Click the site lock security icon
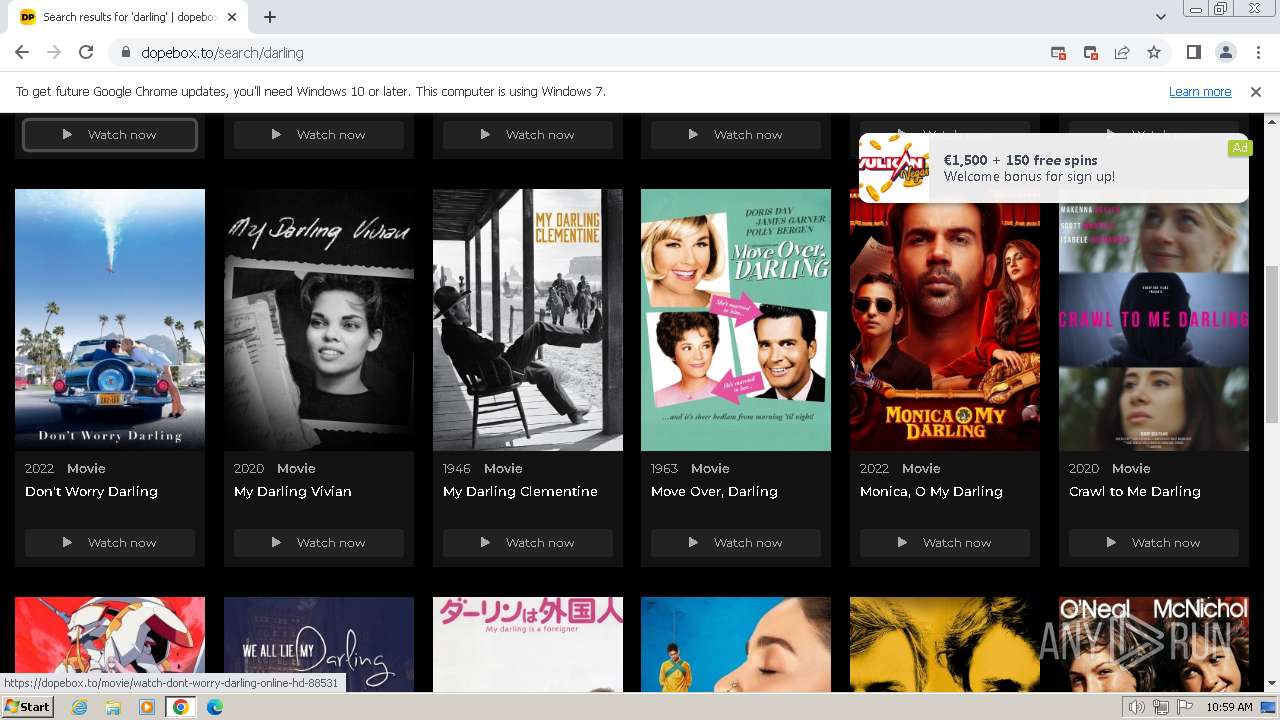Viewport: 1280px width, 720px height. [126, 53]
